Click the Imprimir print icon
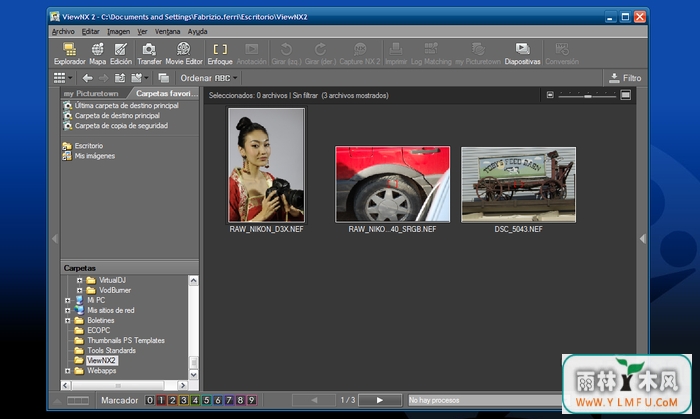This screenshot has width=700, height=419. (396, 54)
